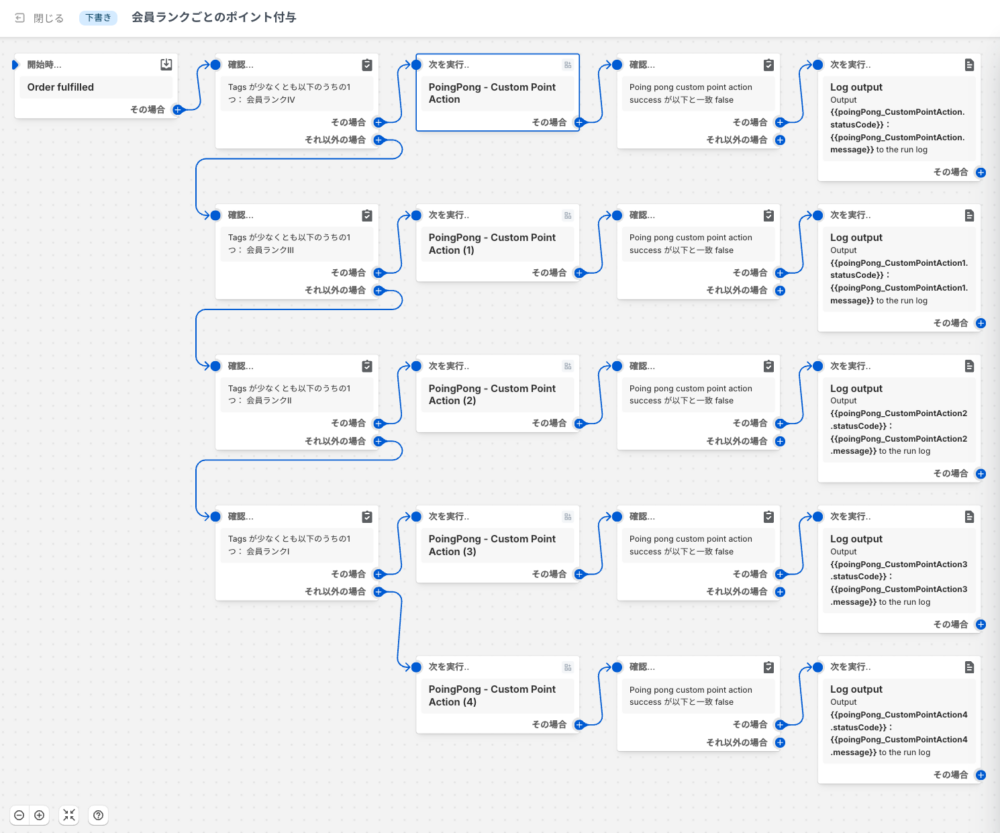The image size is (1000, 833).
Task: Click app icon on Custom Point Action (2)
Action: pyautogui.click(x=568, y=366)
